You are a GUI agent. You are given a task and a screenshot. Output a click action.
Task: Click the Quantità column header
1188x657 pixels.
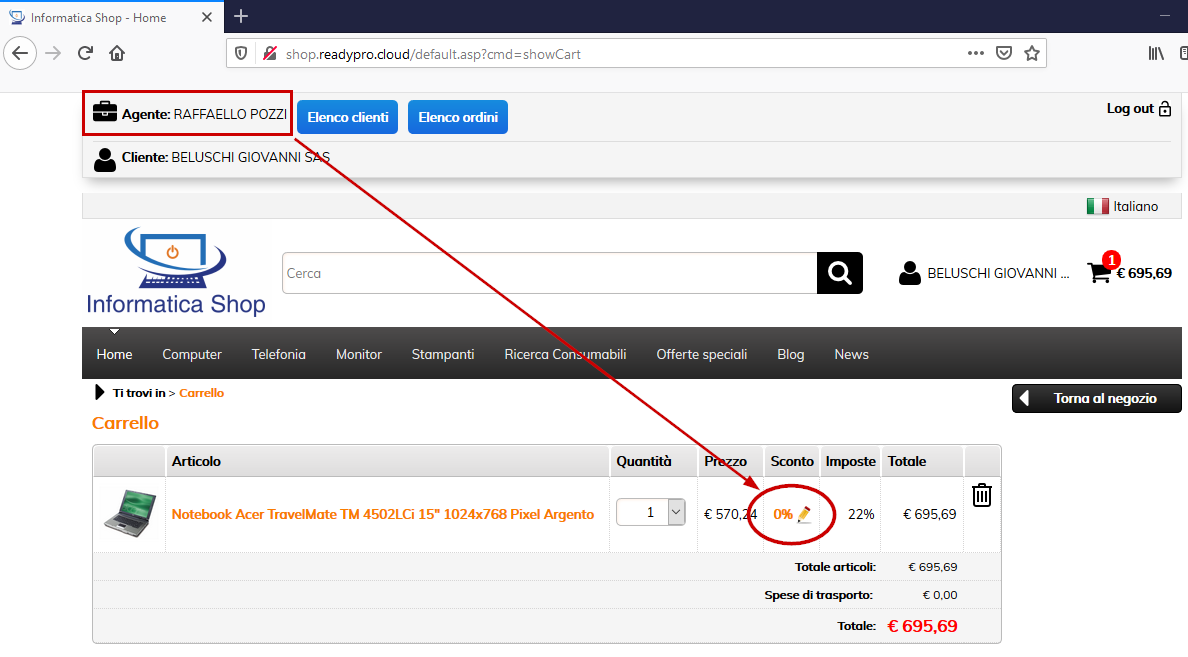coord(644,461)
